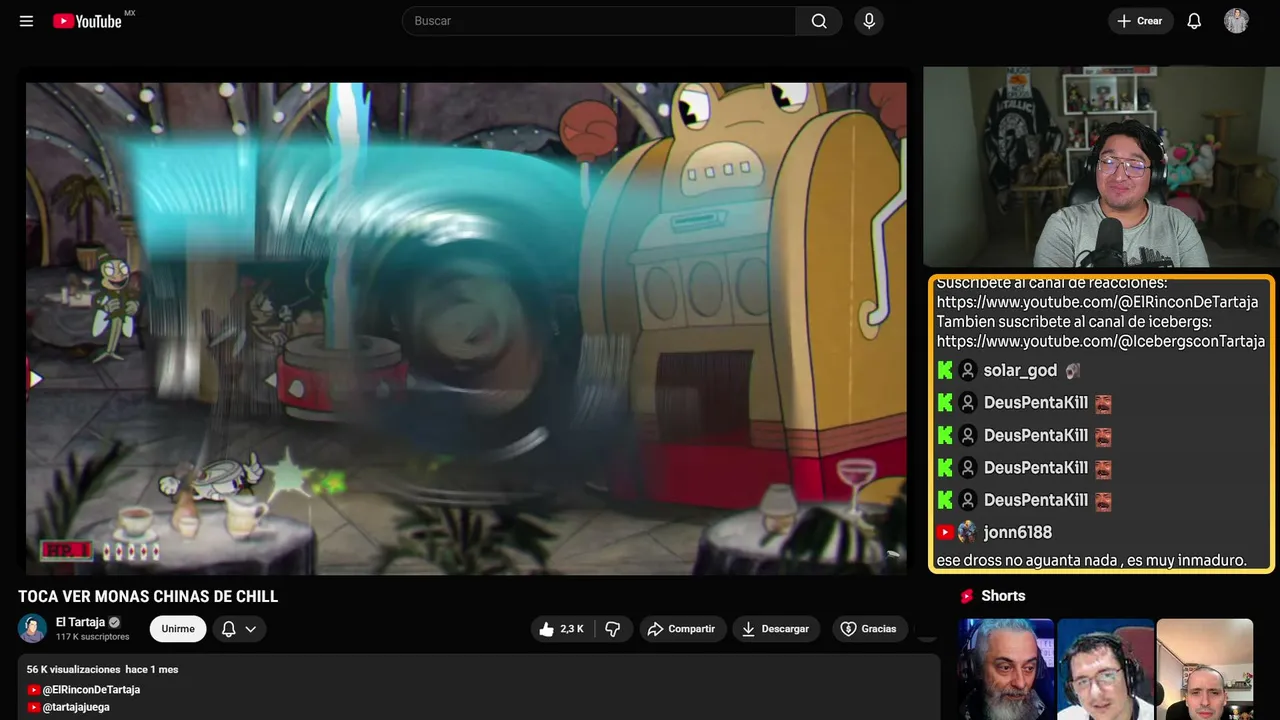Dislike the video with the thumbs-down icon
The image size is (1280, 720).
coord(613,629)
